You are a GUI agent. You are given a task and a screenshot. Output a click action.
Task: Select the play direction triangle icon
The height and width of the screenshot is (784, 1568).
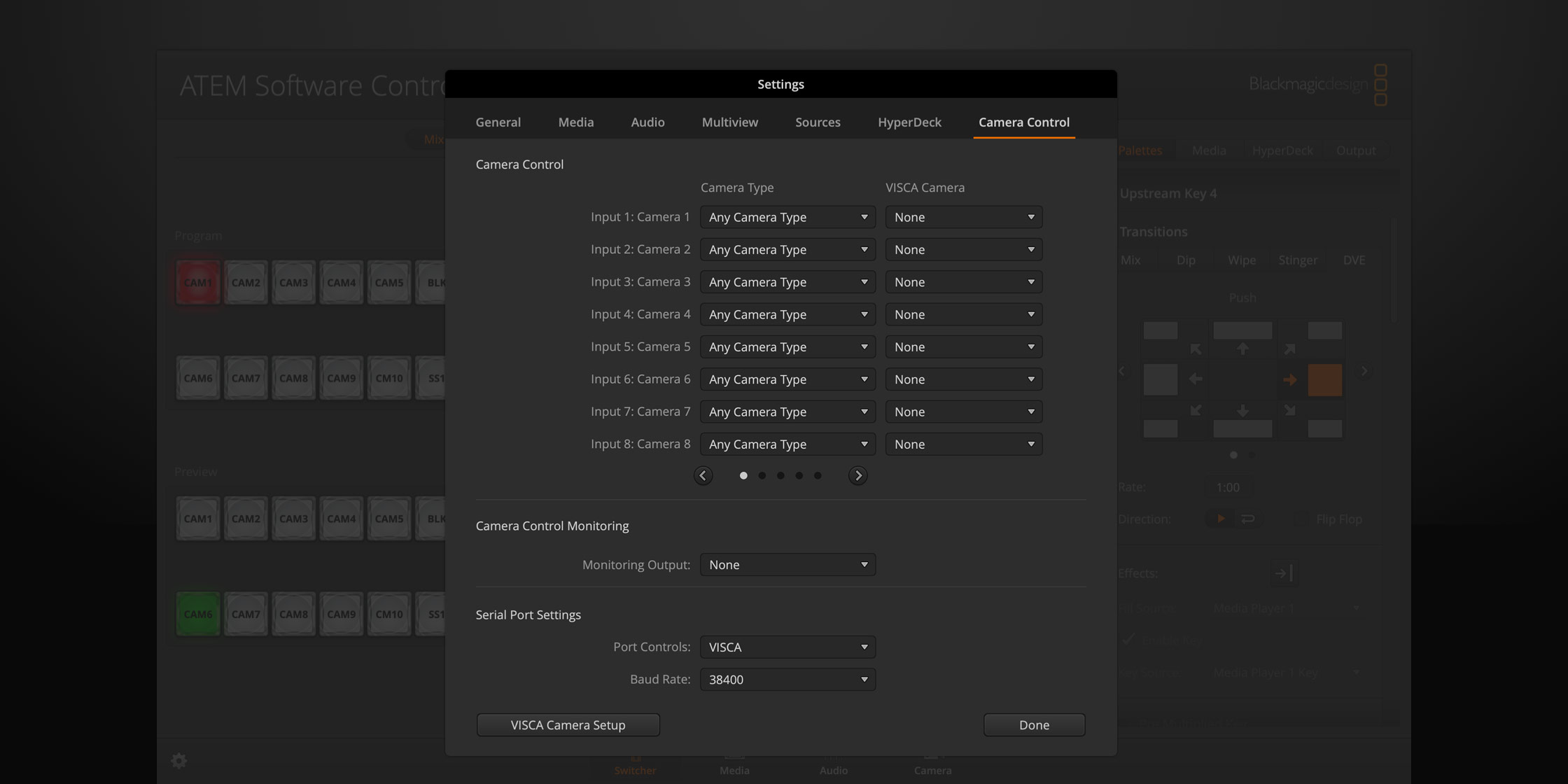(1219, 518)
